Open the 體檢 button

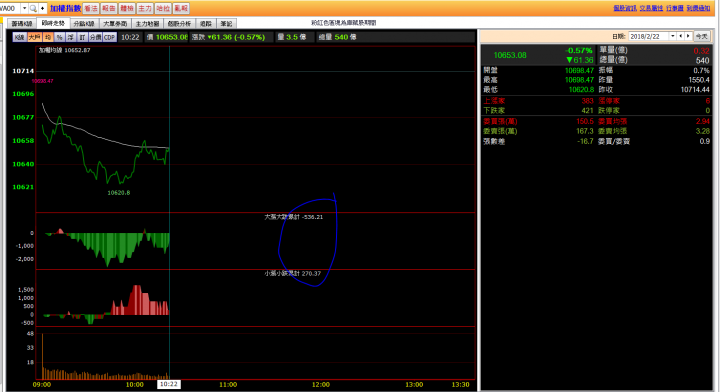(127, 8)
